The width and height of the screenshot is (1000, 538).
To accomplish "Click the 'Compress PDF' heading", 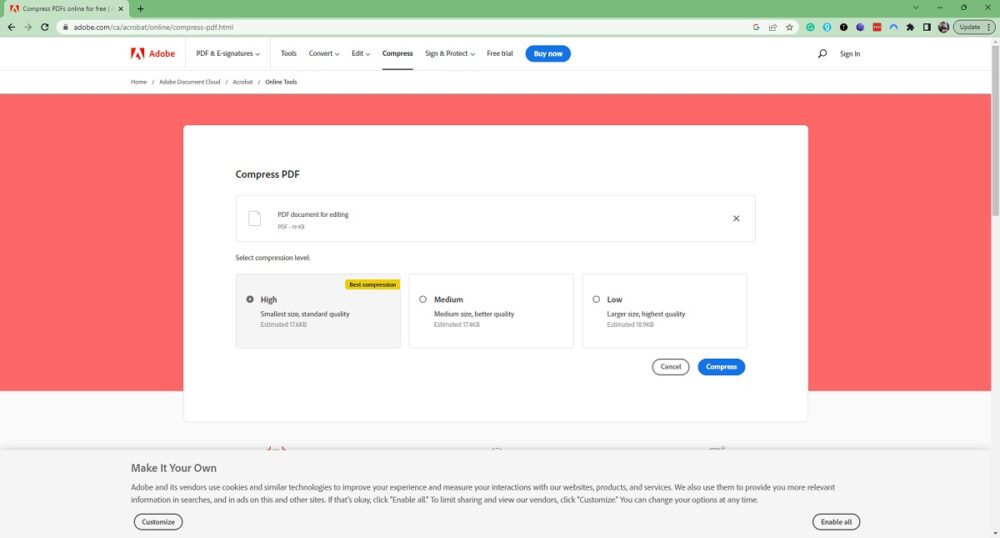I will tap(267, 174).
